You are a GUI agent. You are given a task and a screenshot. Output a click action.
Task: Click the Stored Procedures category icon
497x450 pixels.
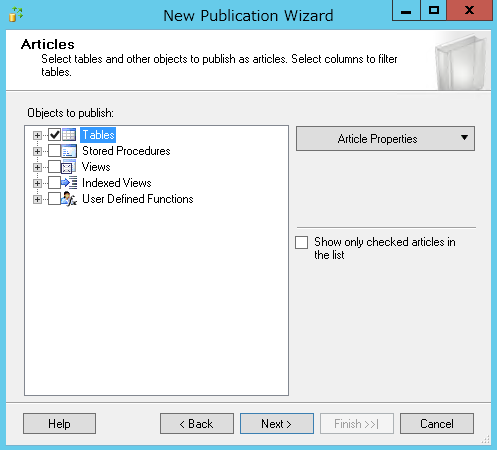pyautogui.click(x=69, y=151)
